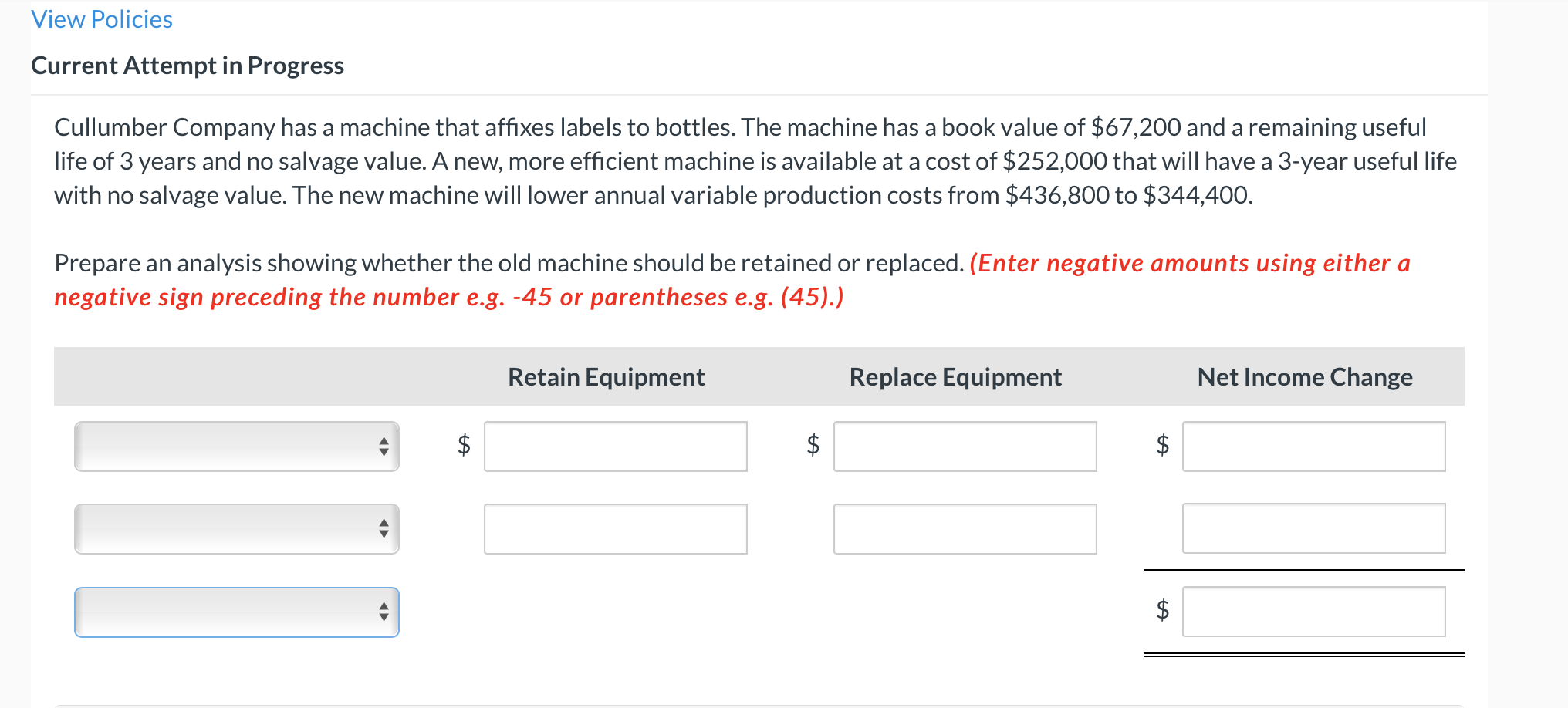Click the Net Income Change input in row one

[1314, 447]
